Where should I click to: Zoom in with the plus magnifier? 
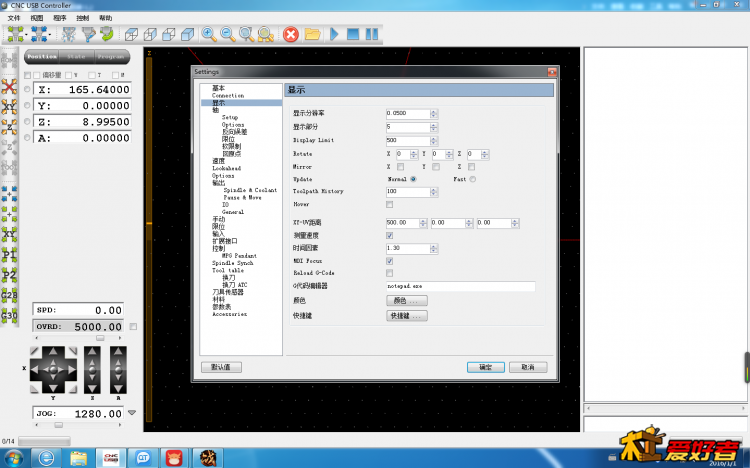coord(209,34)
